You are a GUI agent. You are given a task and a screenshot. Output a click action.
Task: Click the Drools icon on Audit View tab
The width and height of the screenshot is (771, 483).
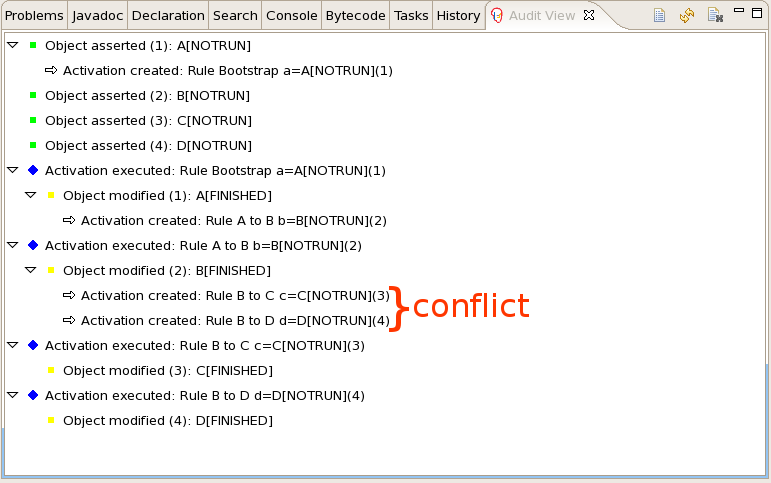coord(497,16)
